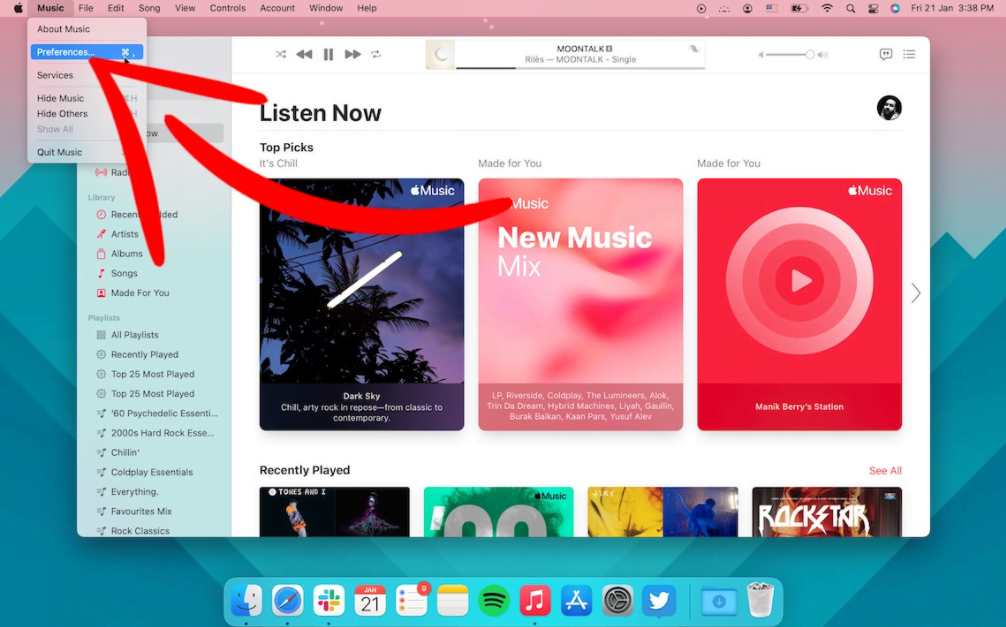Toggle repeat mode
This screenshot has width=1006, height=627.
pyautogui.click(x=376, y=55)
